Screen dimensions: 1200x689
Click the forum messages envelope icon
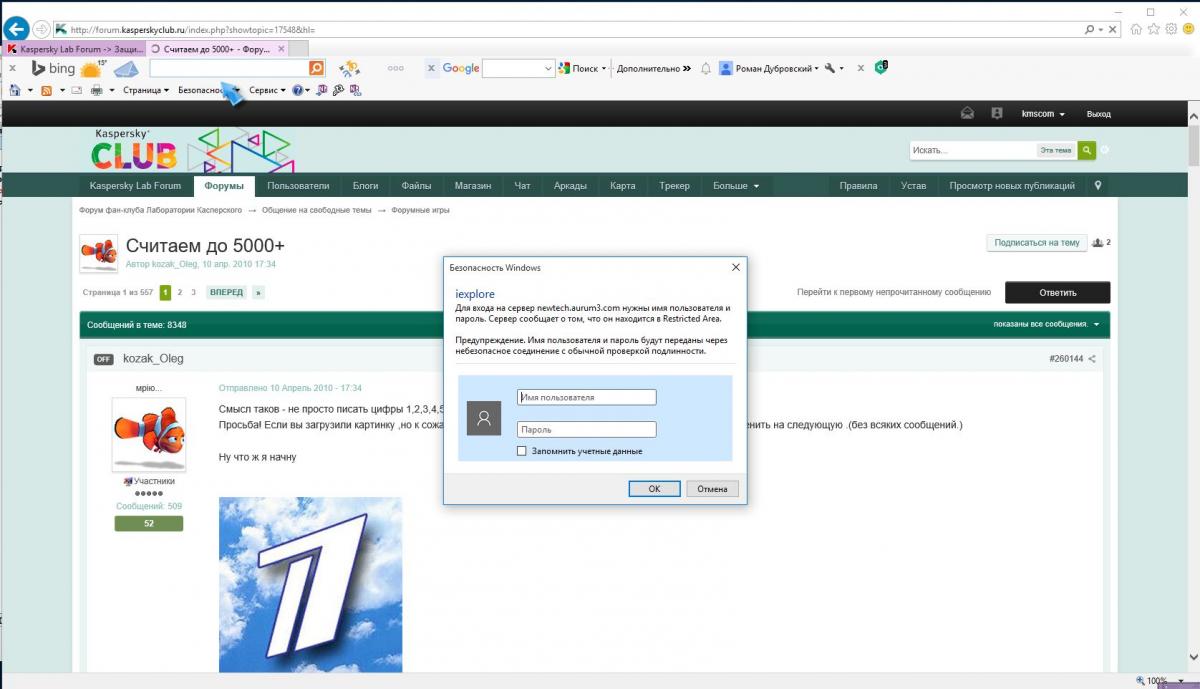[967, 114]
